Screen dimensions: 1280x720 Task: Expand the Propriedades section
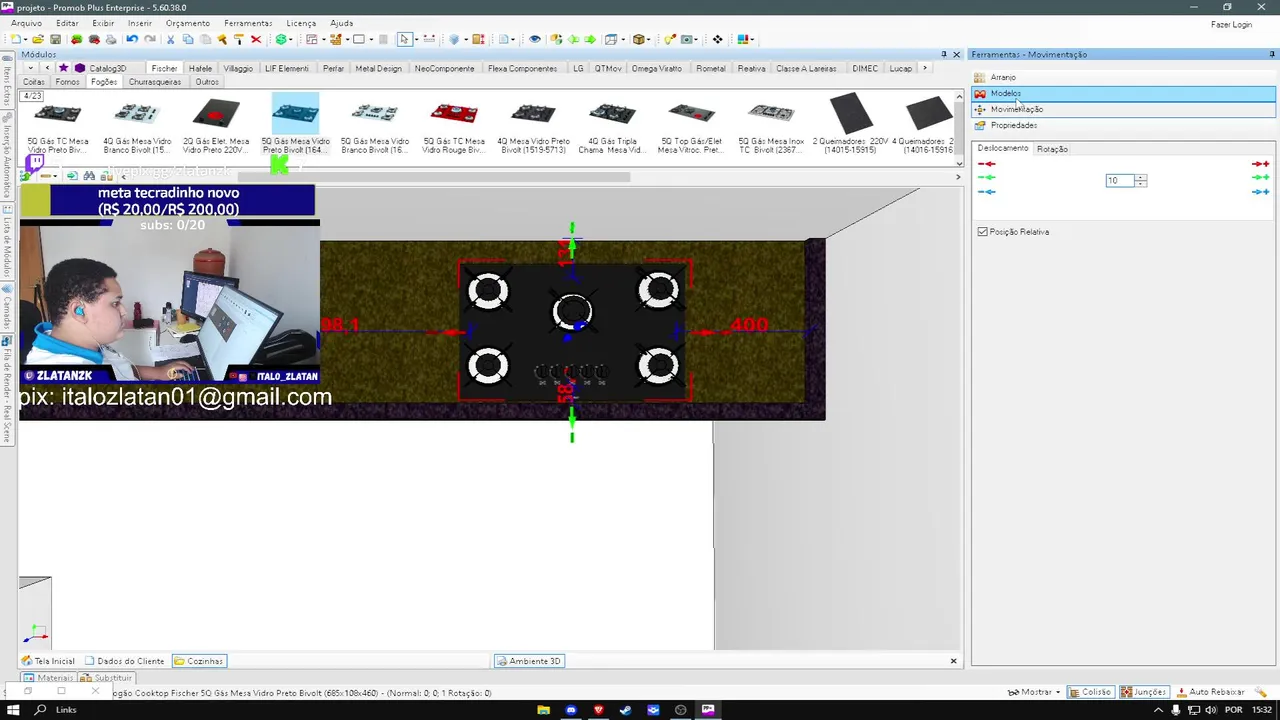tap(1123, 125)
